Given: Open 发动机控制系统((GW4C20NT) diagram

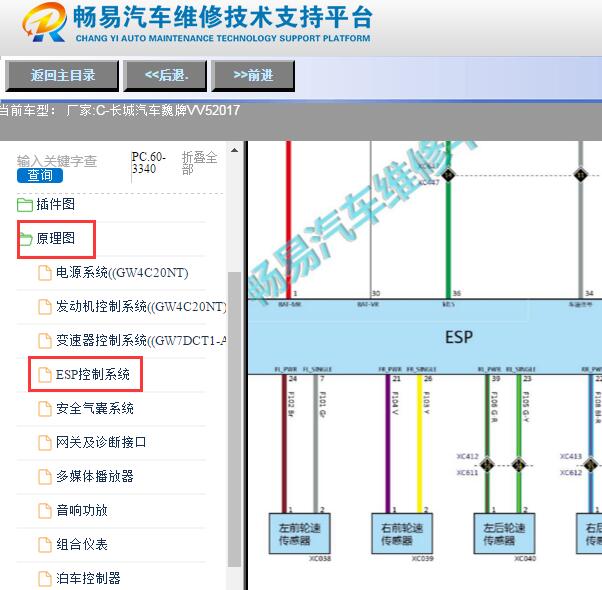Looking at the screenshot, I should coord(141,307).
